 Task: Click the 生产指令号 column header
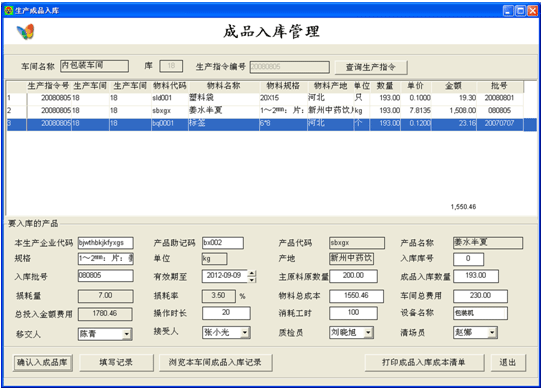point(49,86)
